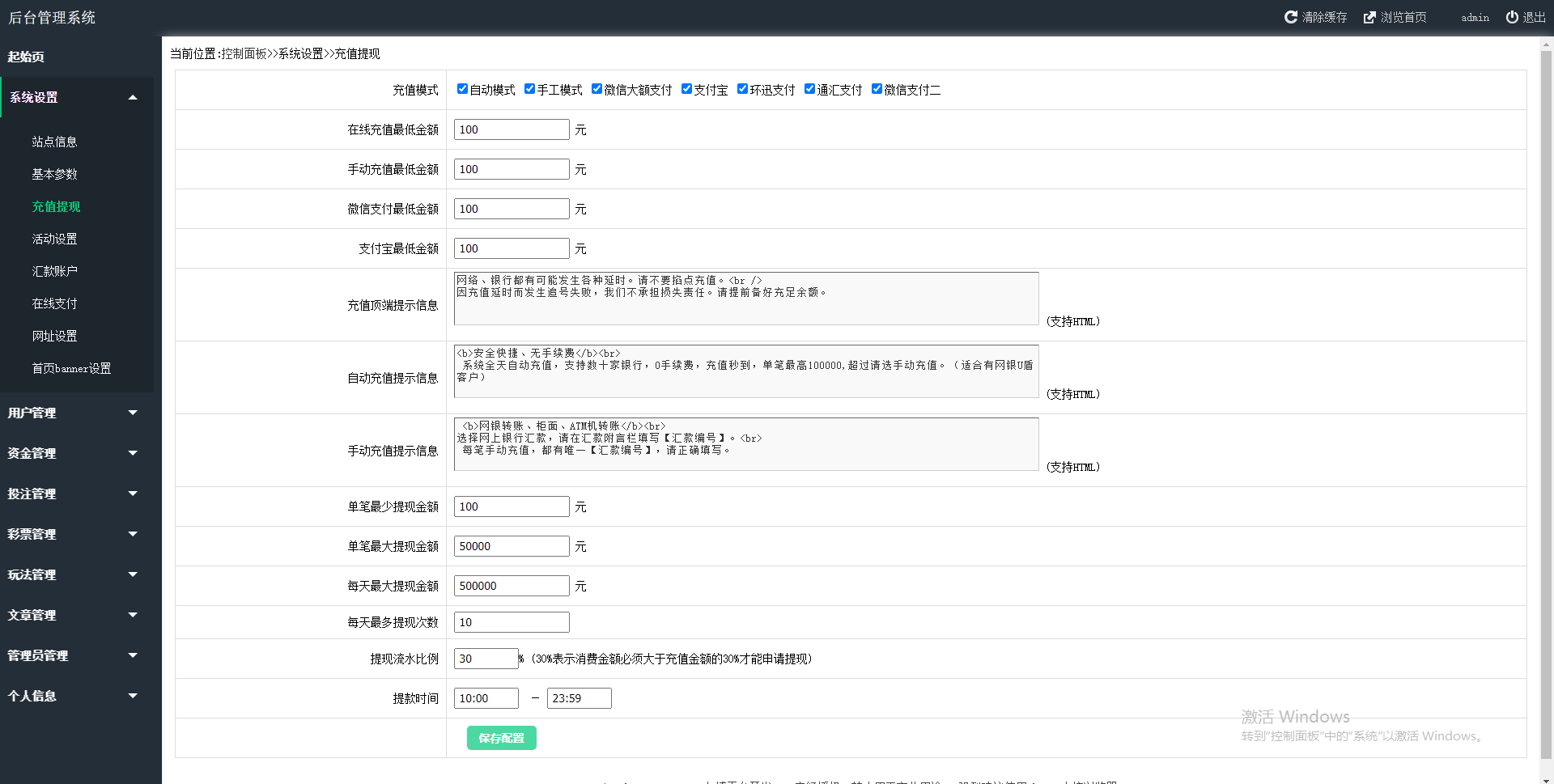The height and width of the screenshot is (784, 1554).
Task: Click the 充值顶端提示信息 text area
Action: pyautogui.click(x=745, y=299)
